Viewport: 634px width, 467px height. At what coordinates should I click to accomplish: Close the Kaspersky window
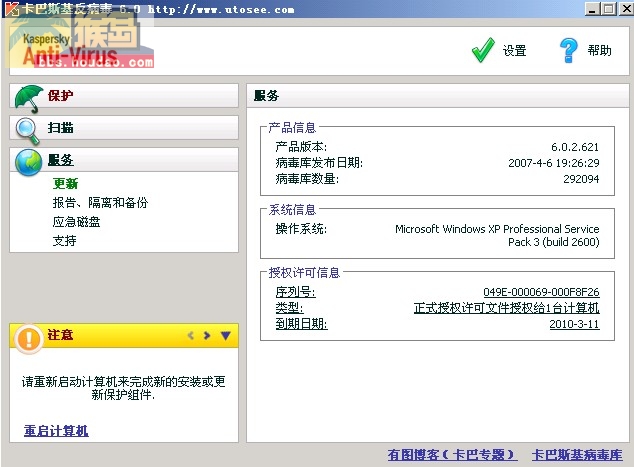pos(626,8)
